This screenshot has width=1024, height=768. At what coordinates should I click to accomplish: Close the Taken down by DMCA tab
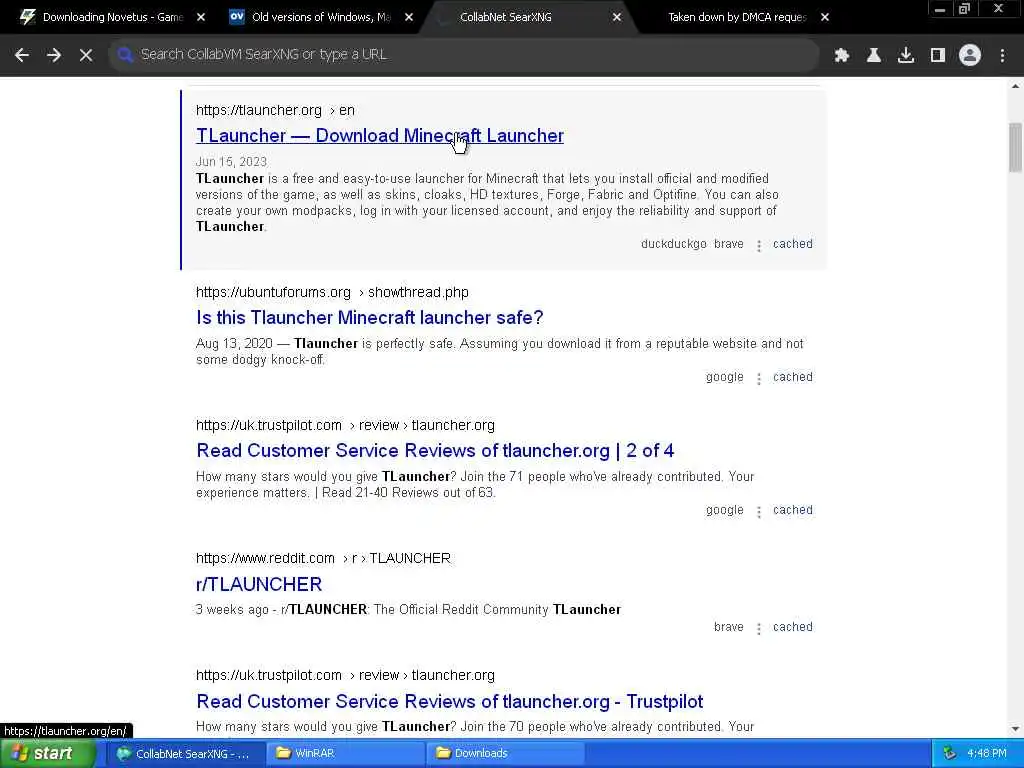click(825, 17)
